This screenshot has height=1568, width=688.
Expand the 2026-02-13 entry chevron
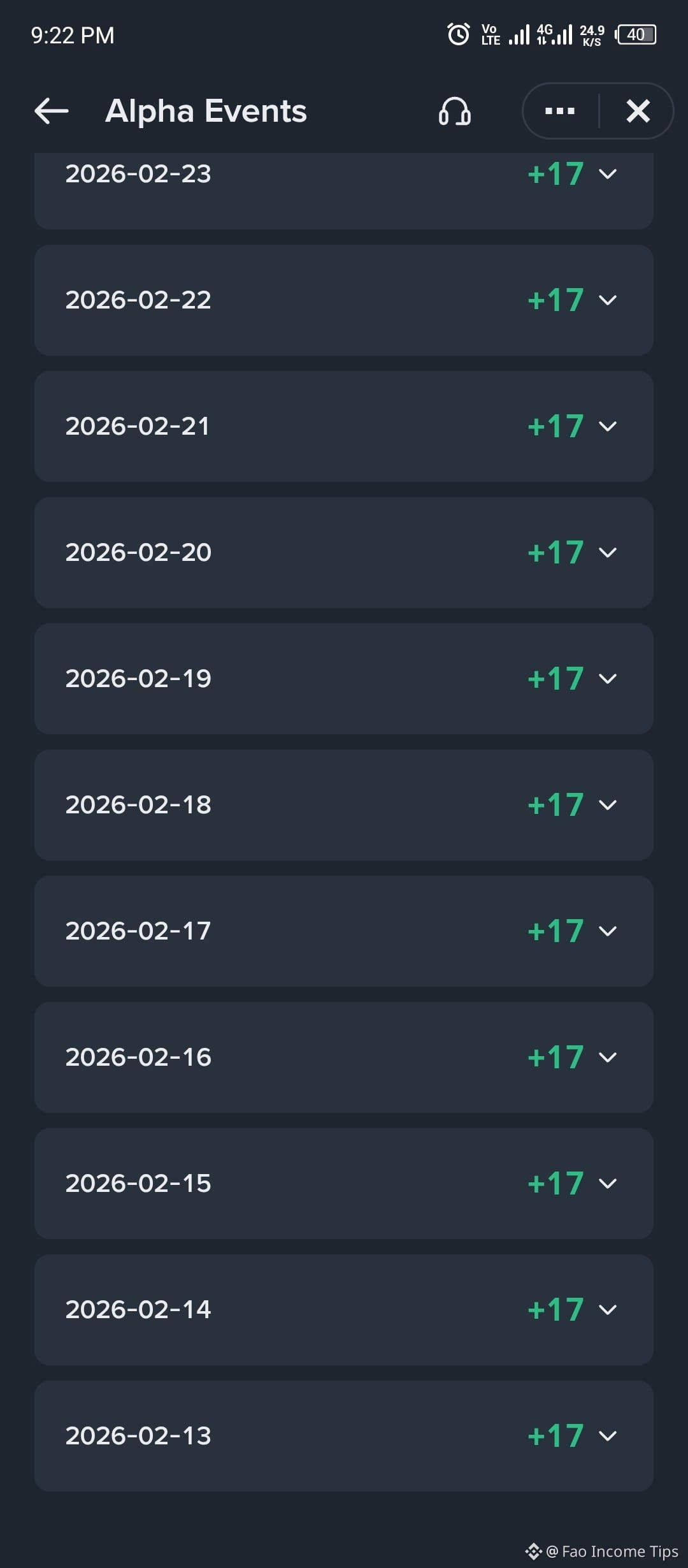[608, 1435]
